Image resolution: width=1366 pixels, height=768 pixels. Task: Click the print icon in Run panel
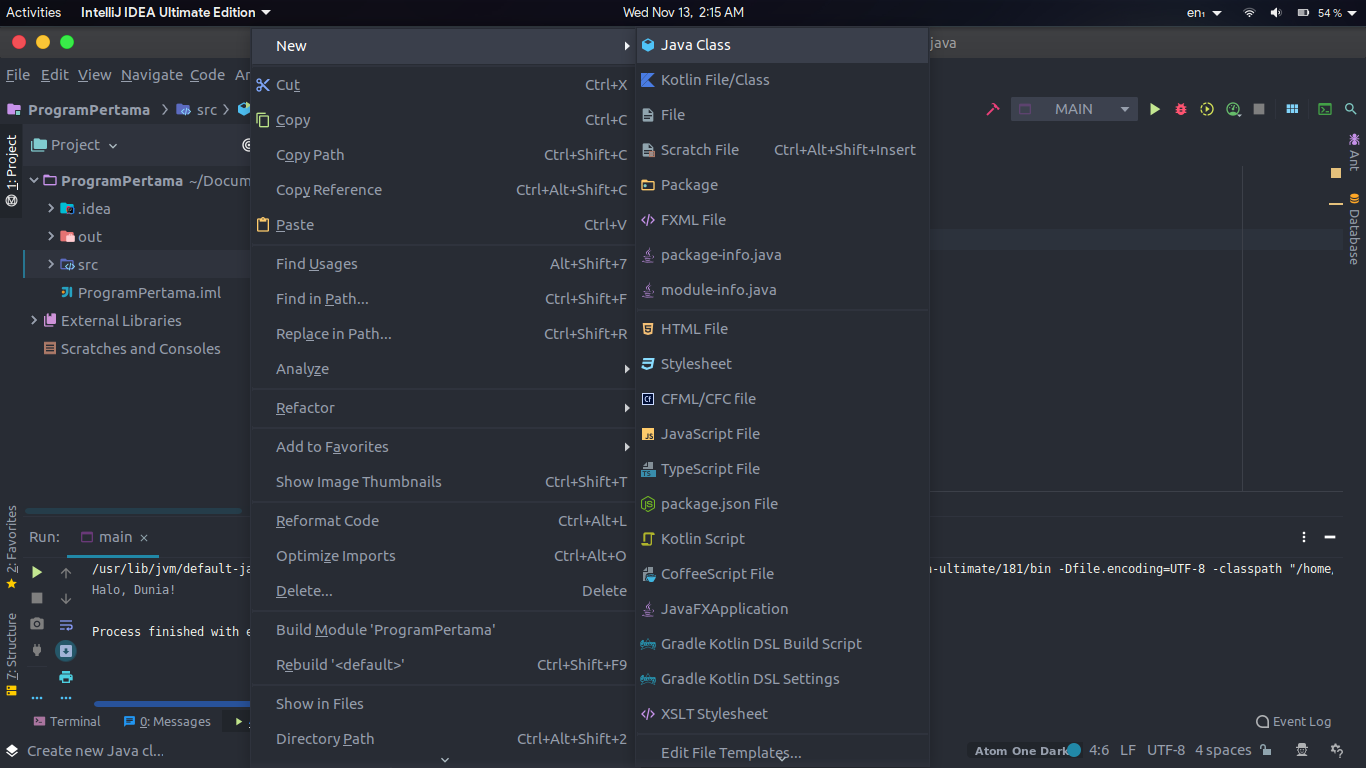click(66, 677)
